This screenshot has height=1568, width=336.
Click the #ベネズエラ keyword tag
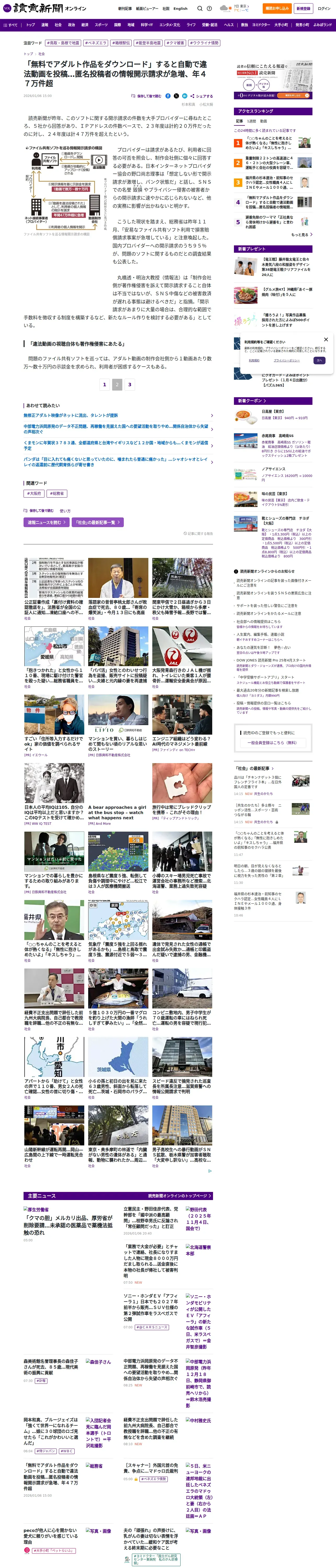tap(95, 43)
